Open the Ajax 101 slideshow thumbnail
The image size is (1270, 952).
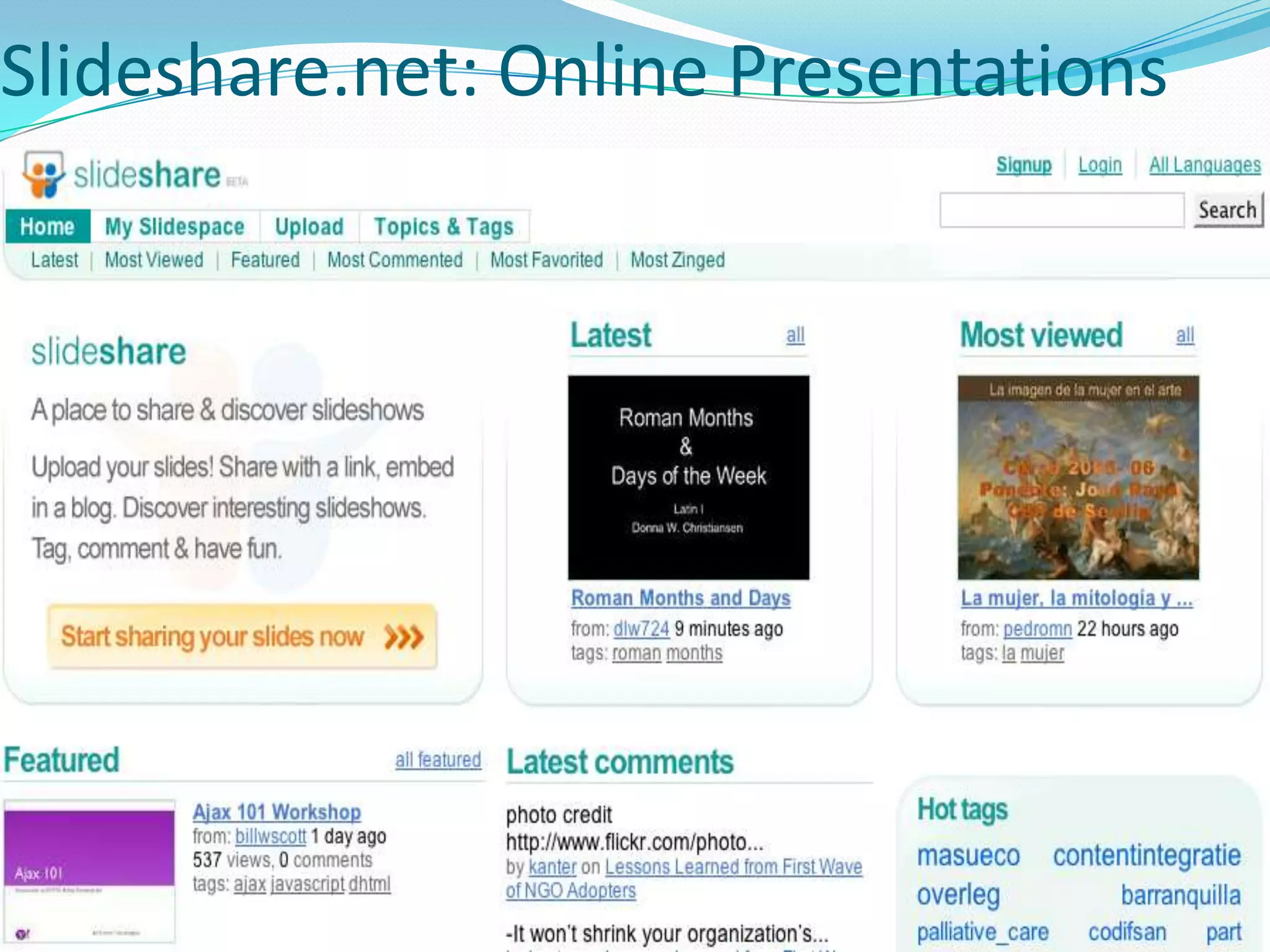[x=89, y=871]
